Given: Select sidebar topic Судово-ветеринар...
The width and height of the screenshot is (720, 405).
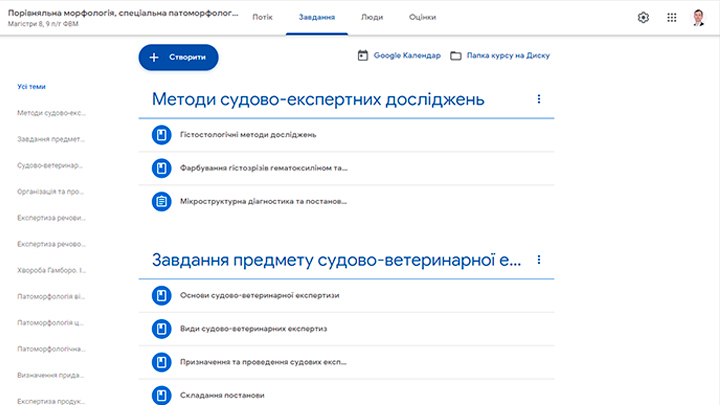Looking at the screenshot, I should 50,165.
